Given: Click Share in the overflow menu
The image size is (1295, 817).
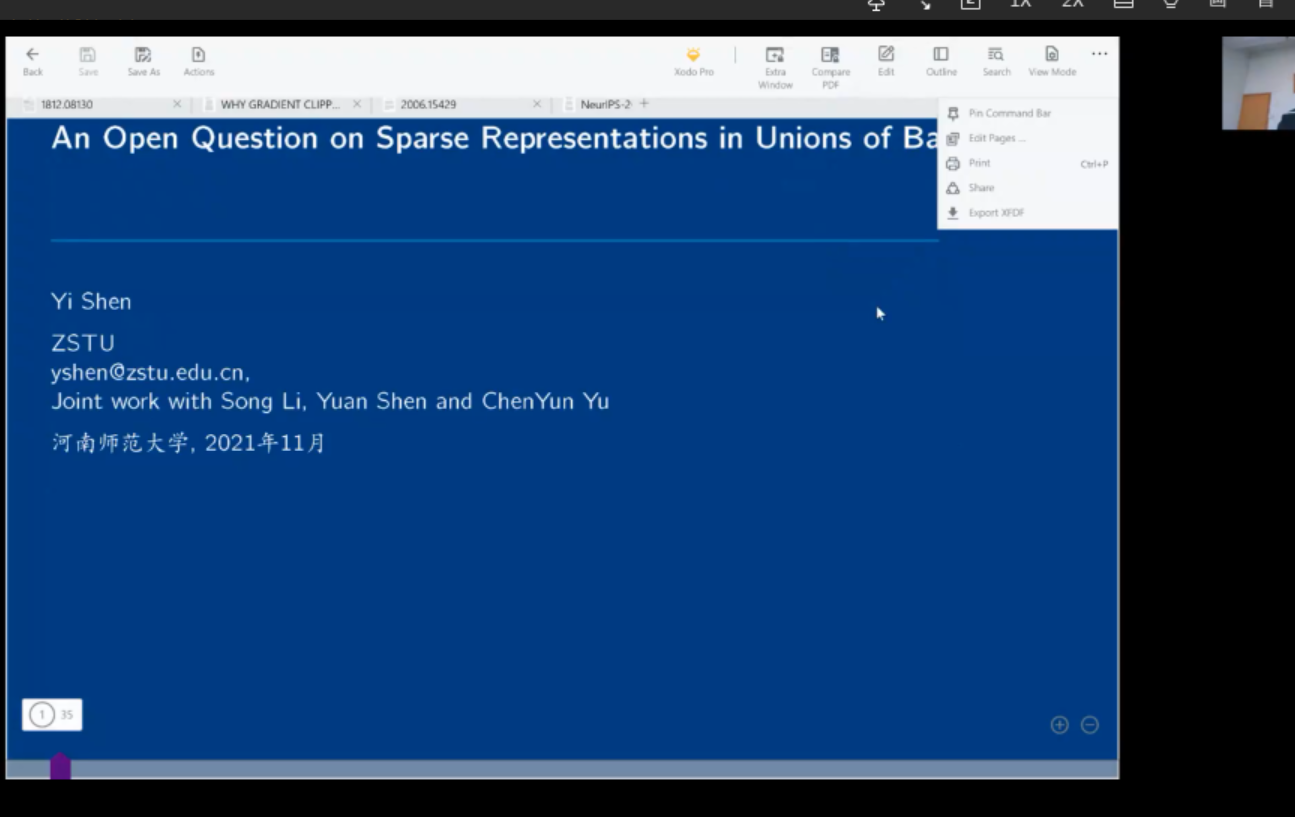Looking at the screenshot, I should (981, 188).
